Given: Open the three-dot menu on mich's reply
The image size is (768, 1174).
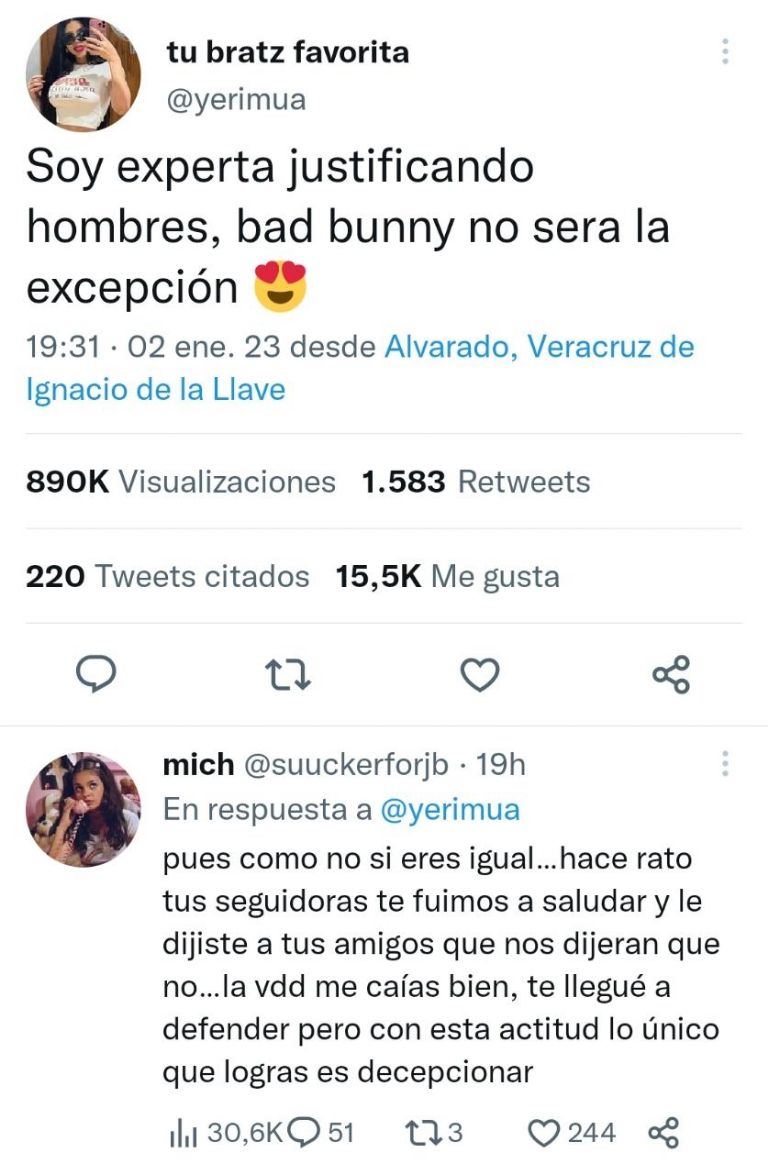Looking at the screenshot, I should coord(725,763).
